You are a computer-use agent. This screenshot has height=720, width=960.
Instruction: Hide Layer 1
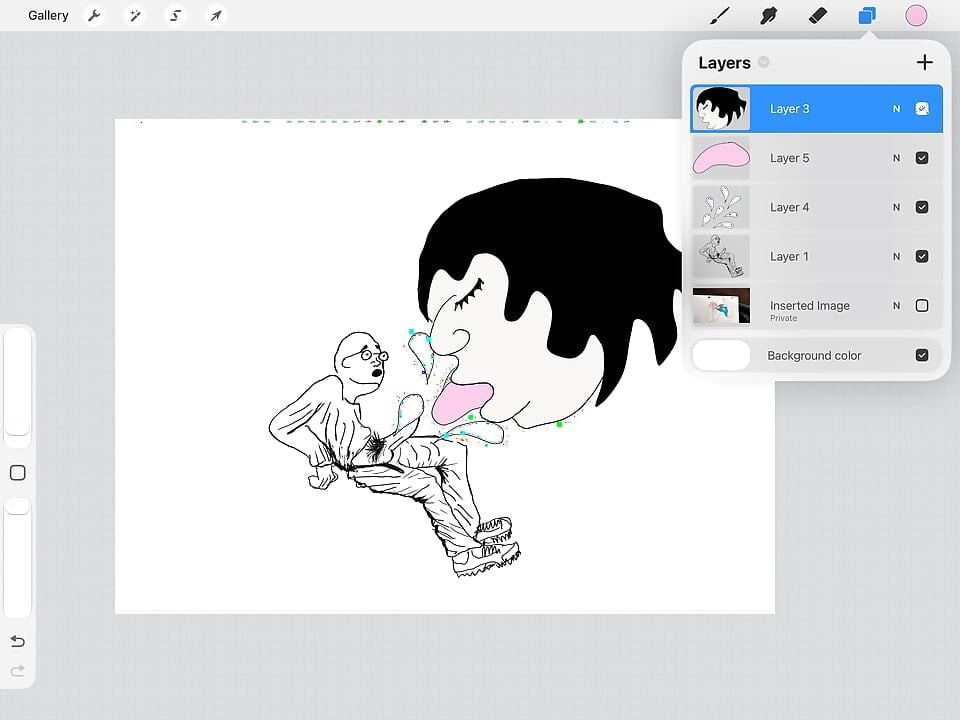tap(922, 257)
